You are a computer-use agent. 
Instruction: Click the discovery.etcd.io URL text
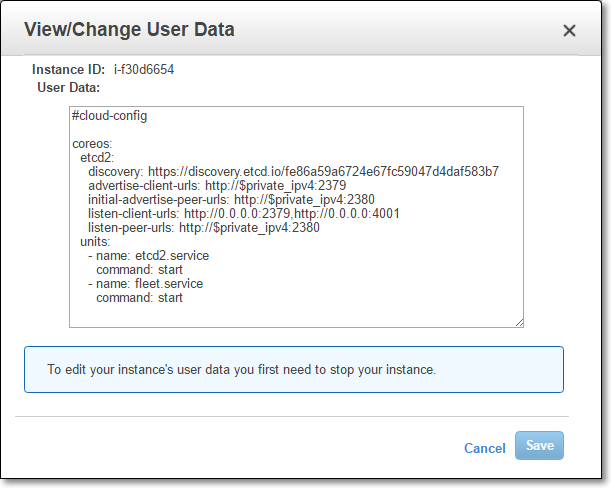point(323,172)
